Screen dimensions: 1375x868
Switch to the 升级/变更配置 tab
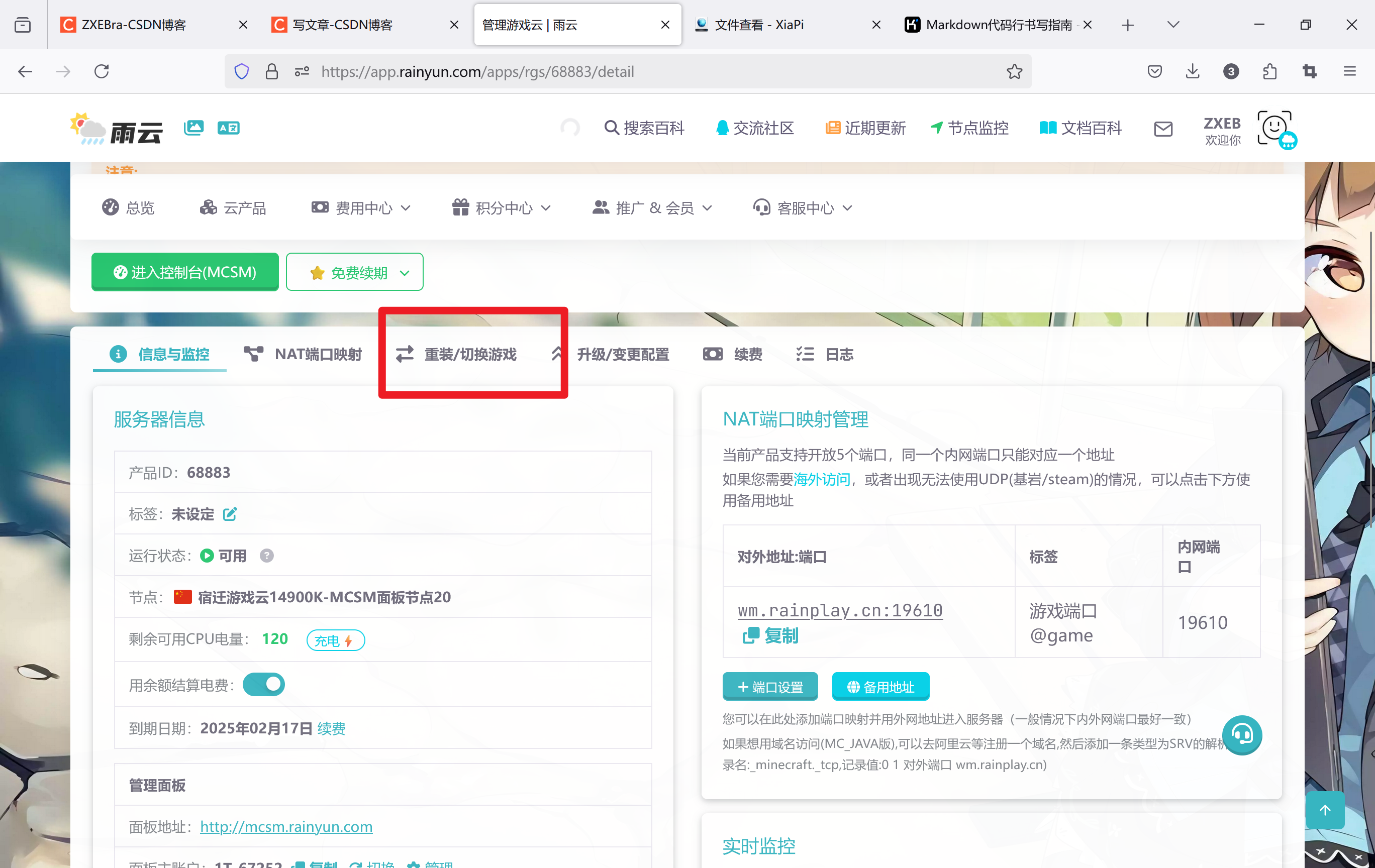coord(610,355)
